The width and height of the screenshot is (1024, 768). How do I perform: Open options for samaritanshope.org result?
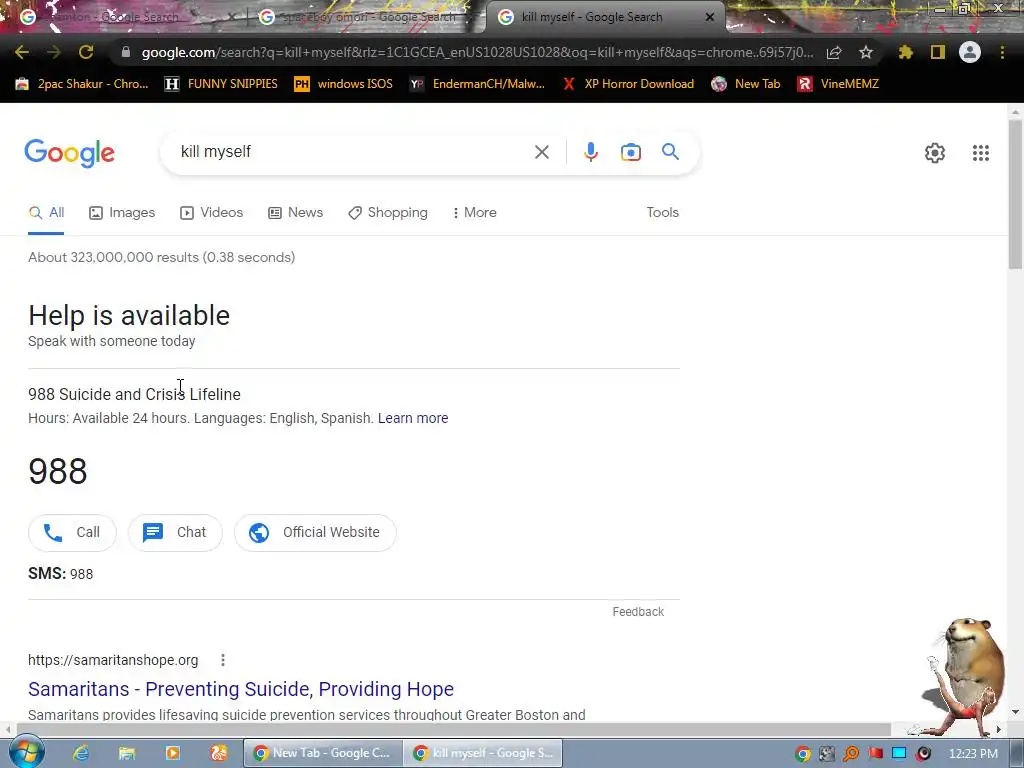click(x=223, y=660)
